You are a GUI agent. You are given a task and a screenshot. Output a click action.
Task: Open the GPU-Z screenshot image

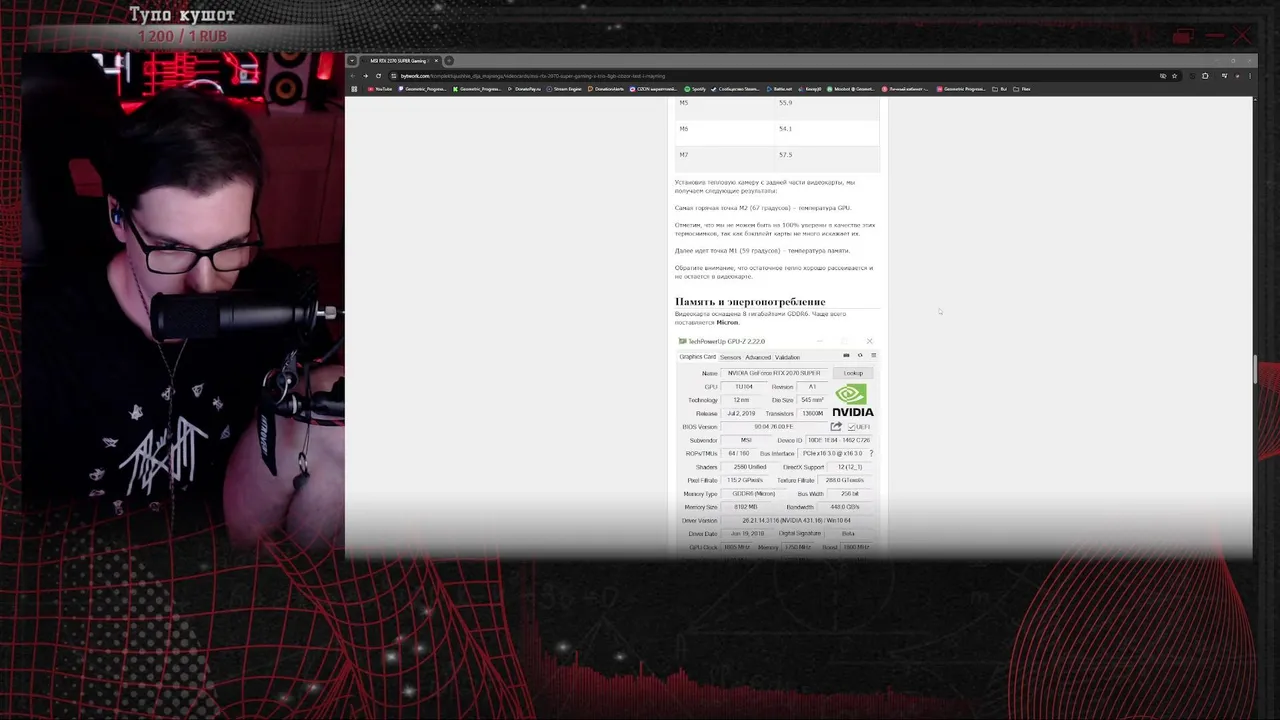(777, 444)
